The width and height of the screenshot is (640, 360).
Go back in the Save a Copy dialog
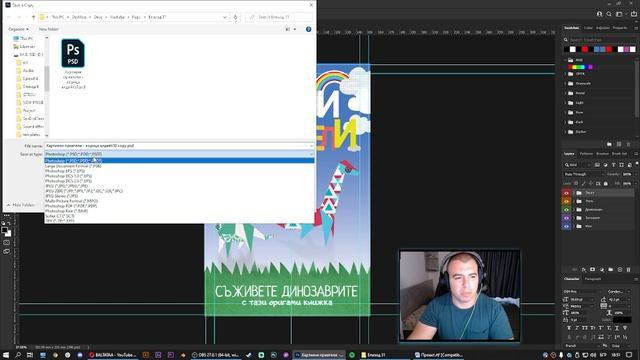point(9,17)
